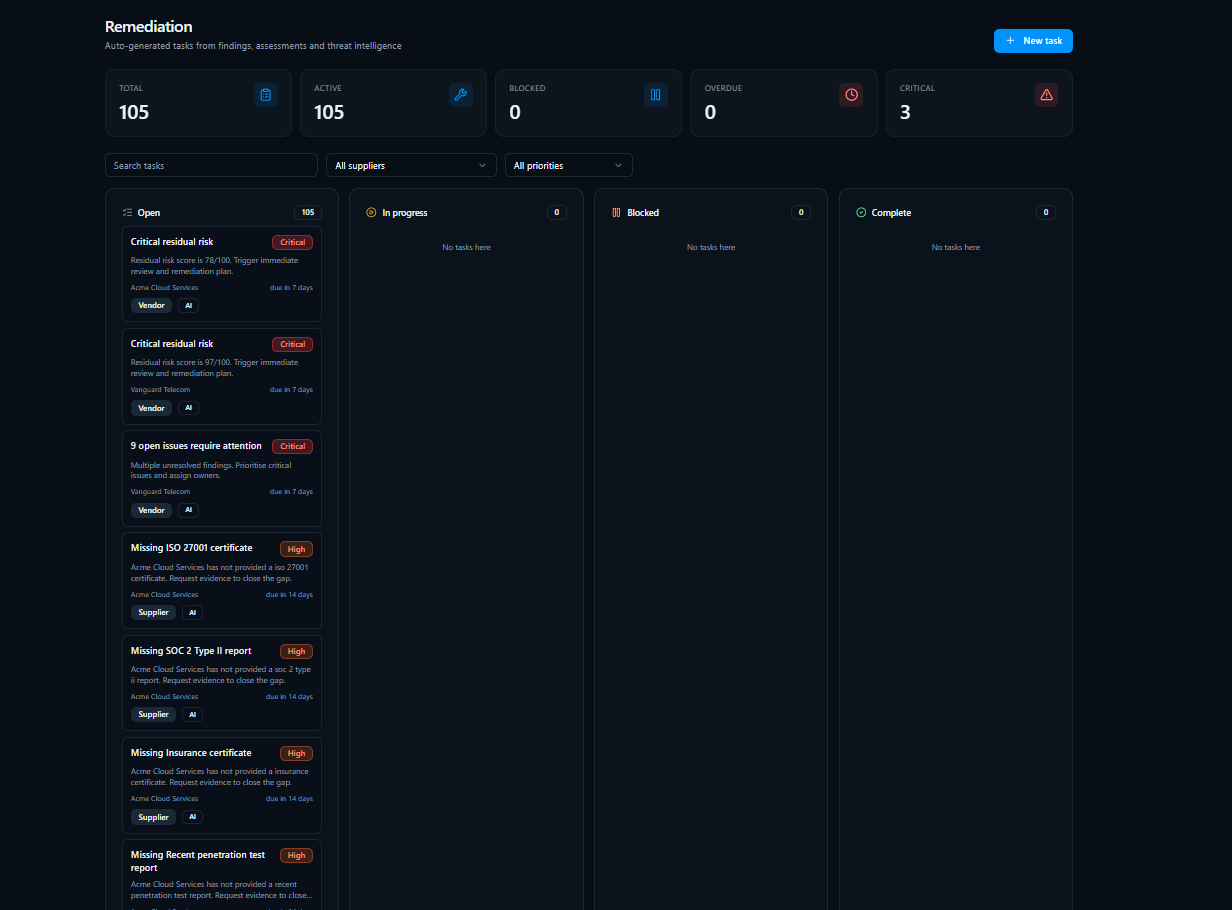The image size is (1232, 910).
Task: Open the All suppliers dropdown
Action: coord(411,165)
